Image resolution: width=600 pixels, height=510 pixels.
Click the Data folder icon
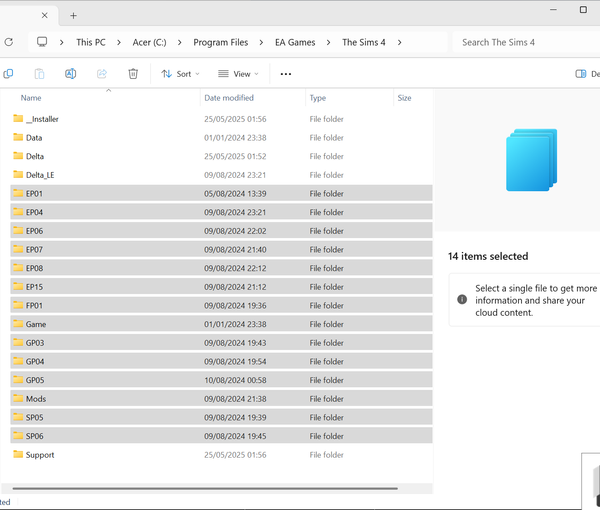[x=18, y=137]
